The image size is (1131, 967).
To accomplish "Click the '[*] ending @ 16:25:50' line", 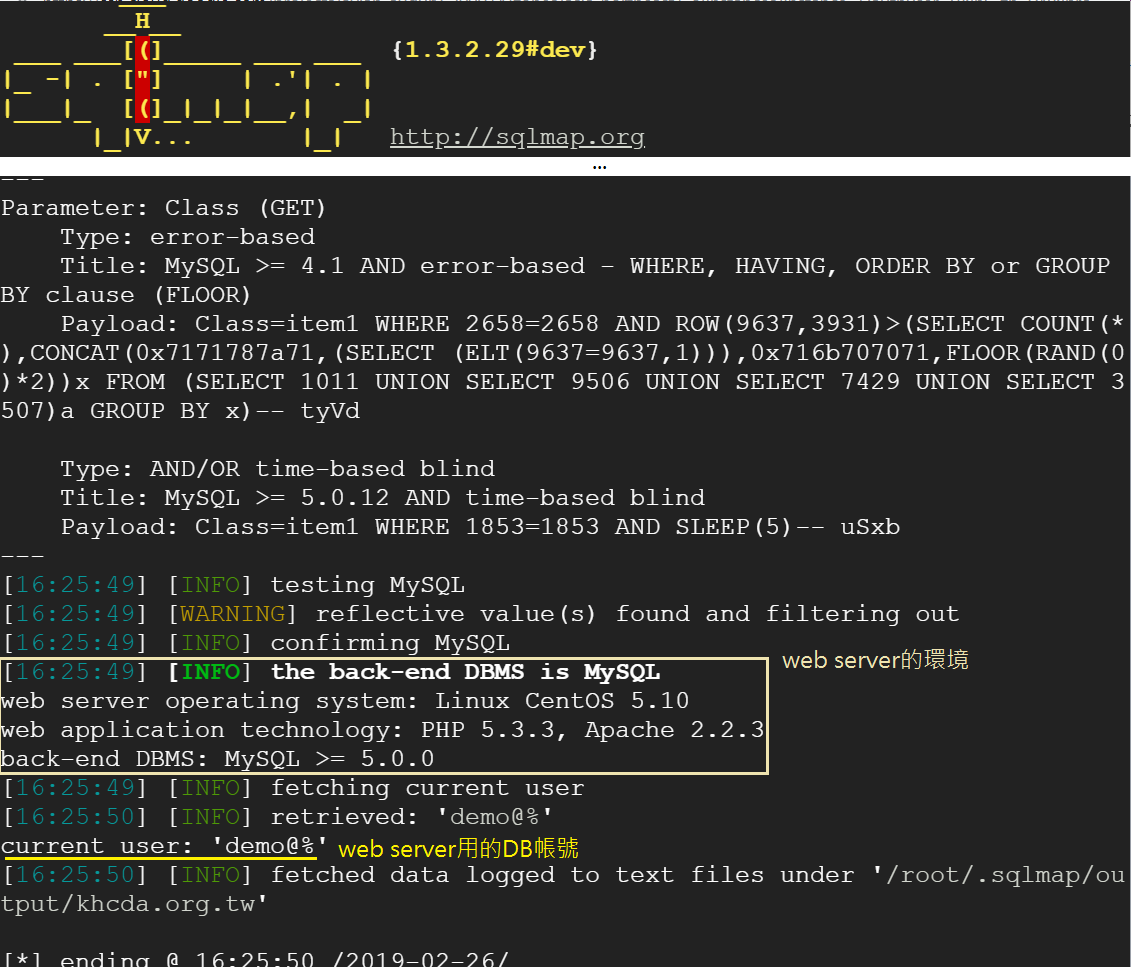I will [257, 958].
